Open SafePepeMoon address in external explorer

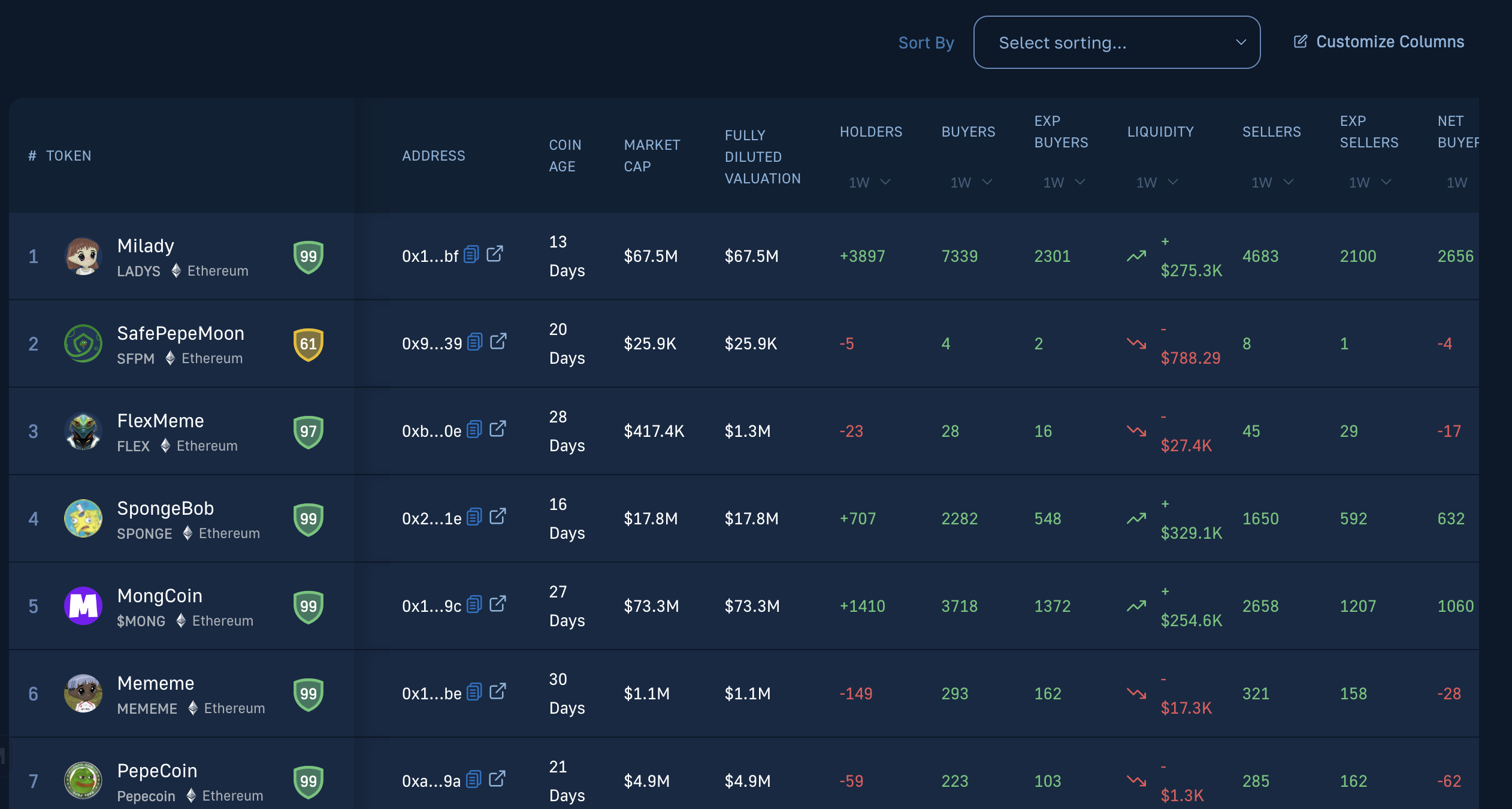[500, 342]
